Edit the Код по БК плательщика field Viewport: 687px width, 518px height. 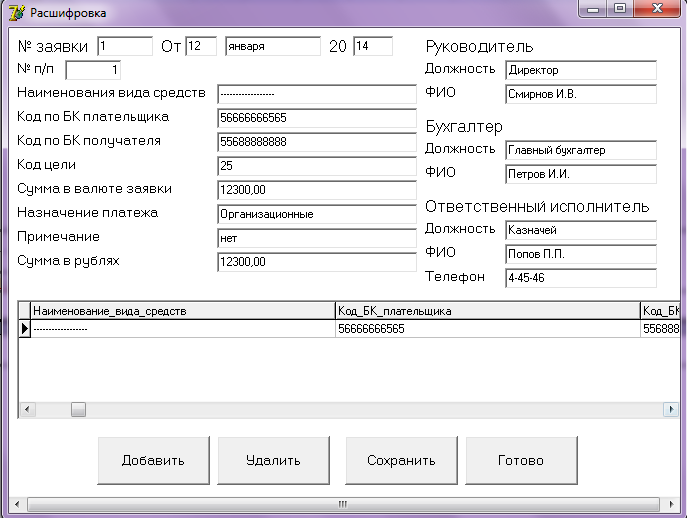[x=317, y=118]
